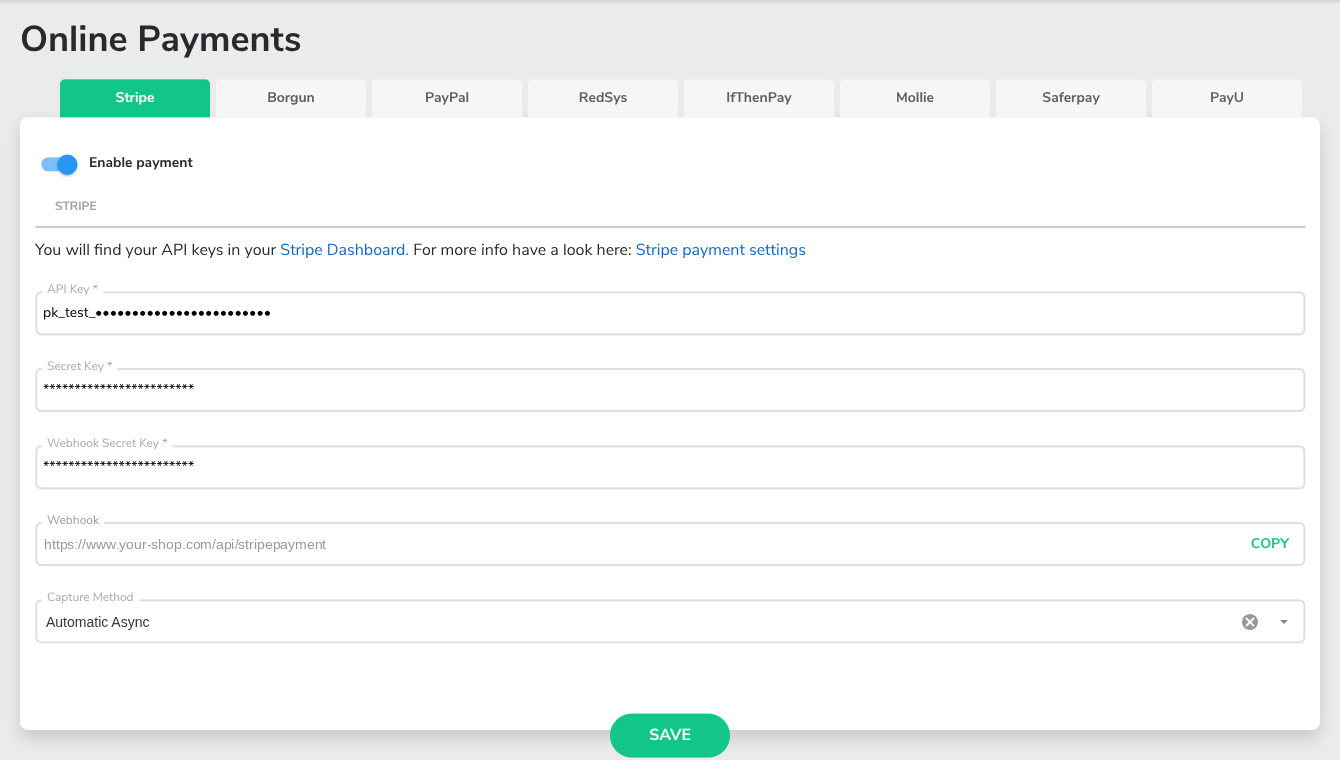
Task: Click the Enable payment label text
Action: (x=141, y=163)
